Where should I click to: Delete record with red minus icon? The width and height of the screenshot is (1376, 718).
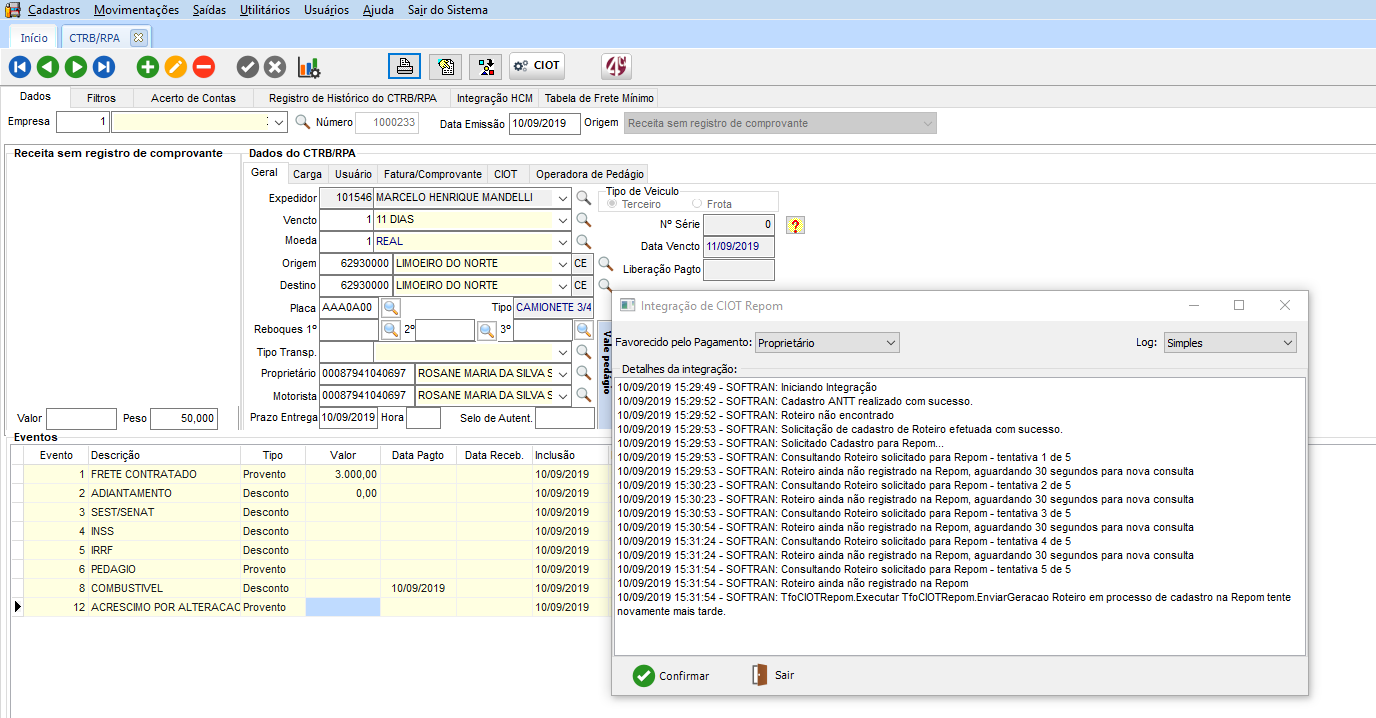[x=204, y=67]
